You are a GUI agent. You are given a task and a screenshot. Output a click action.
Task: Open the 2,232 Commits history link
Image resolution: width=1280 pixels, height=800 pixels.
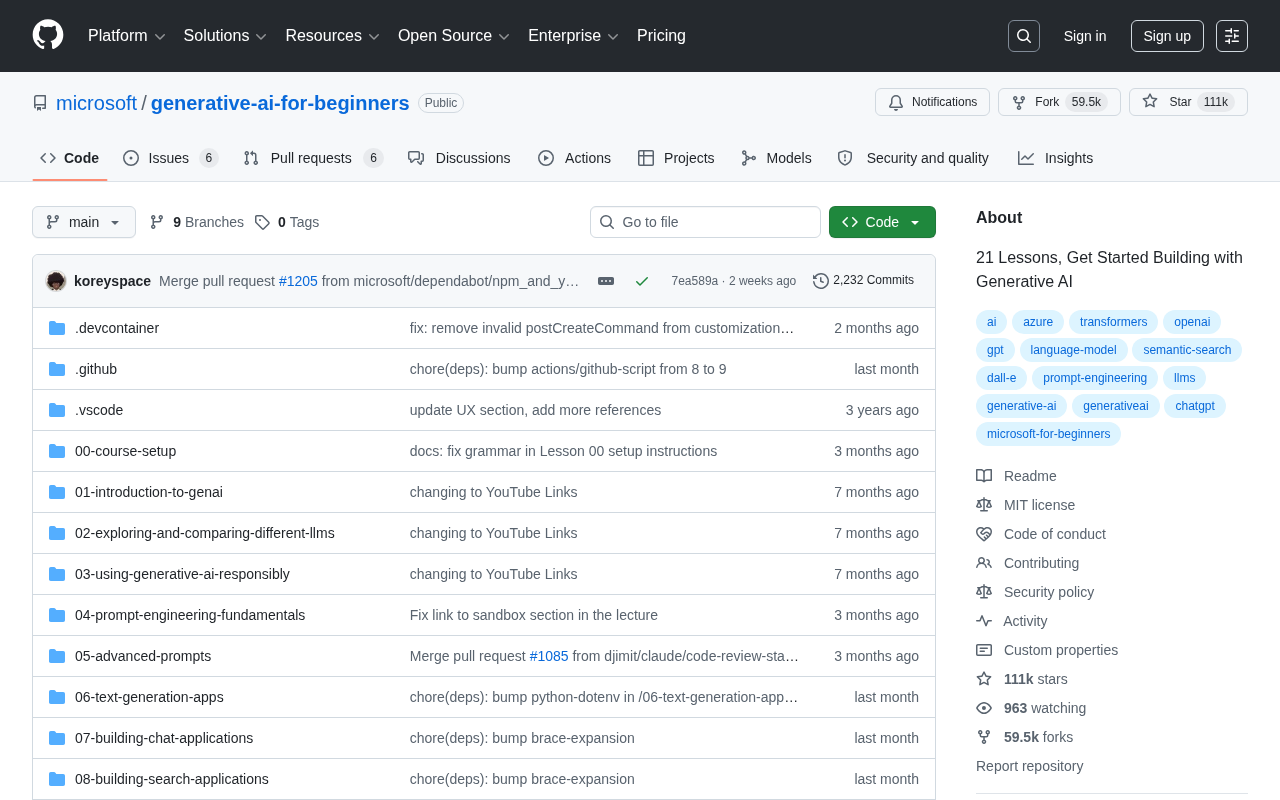coord(863,281)
